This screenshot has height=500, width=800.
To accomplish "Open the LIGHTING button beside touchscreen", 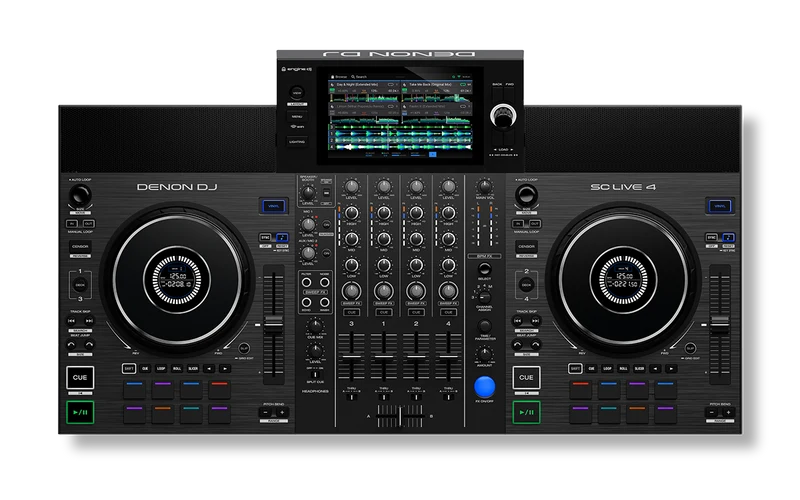I will pos(296,141).
